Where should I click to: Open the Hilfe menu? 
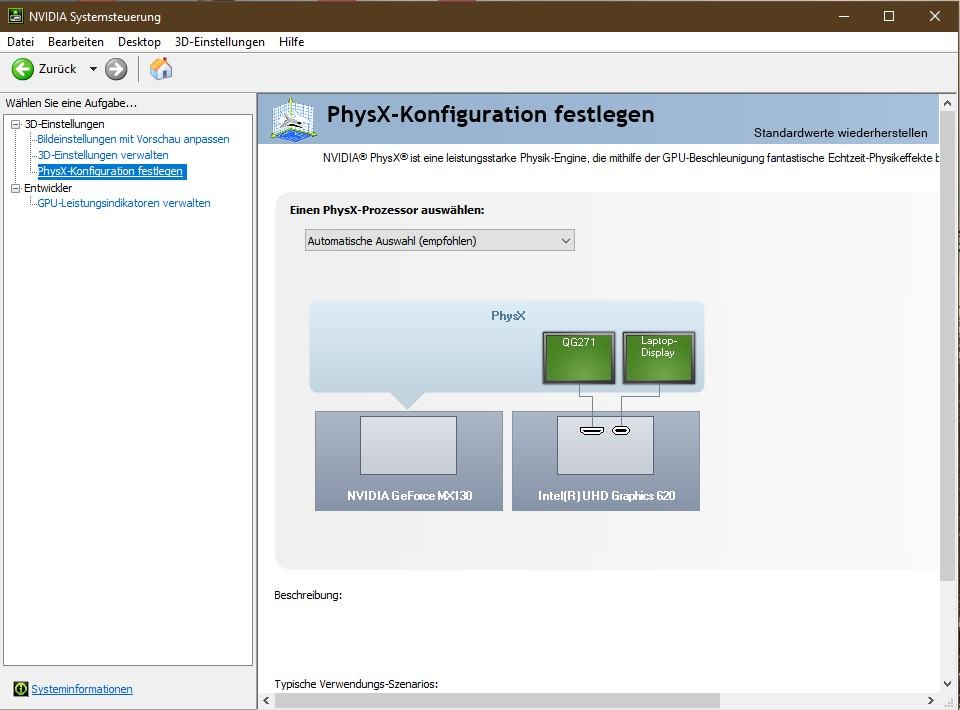point(291,42)
